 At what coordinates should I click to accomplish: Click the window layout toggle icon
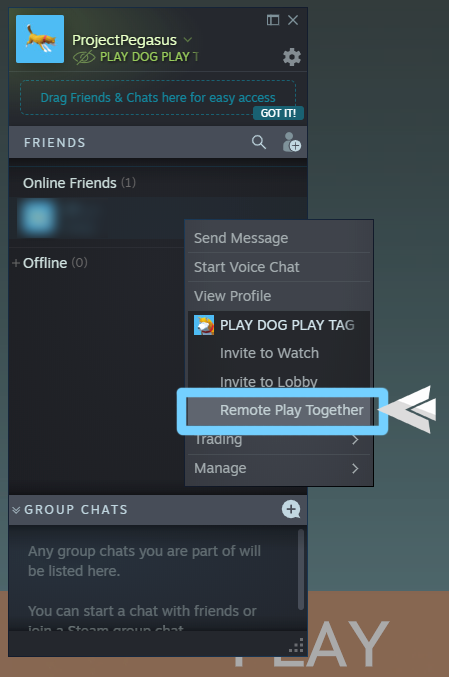pyautogui.click(x=273, y=20)
